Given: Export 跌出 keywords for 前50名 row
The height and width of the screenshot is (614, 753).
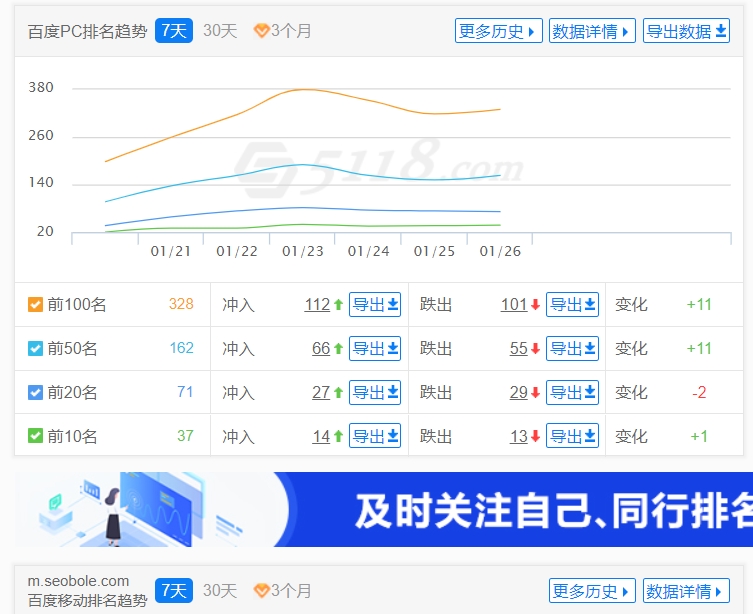Looking at the screenshot, I should click(x=572, y=349).
